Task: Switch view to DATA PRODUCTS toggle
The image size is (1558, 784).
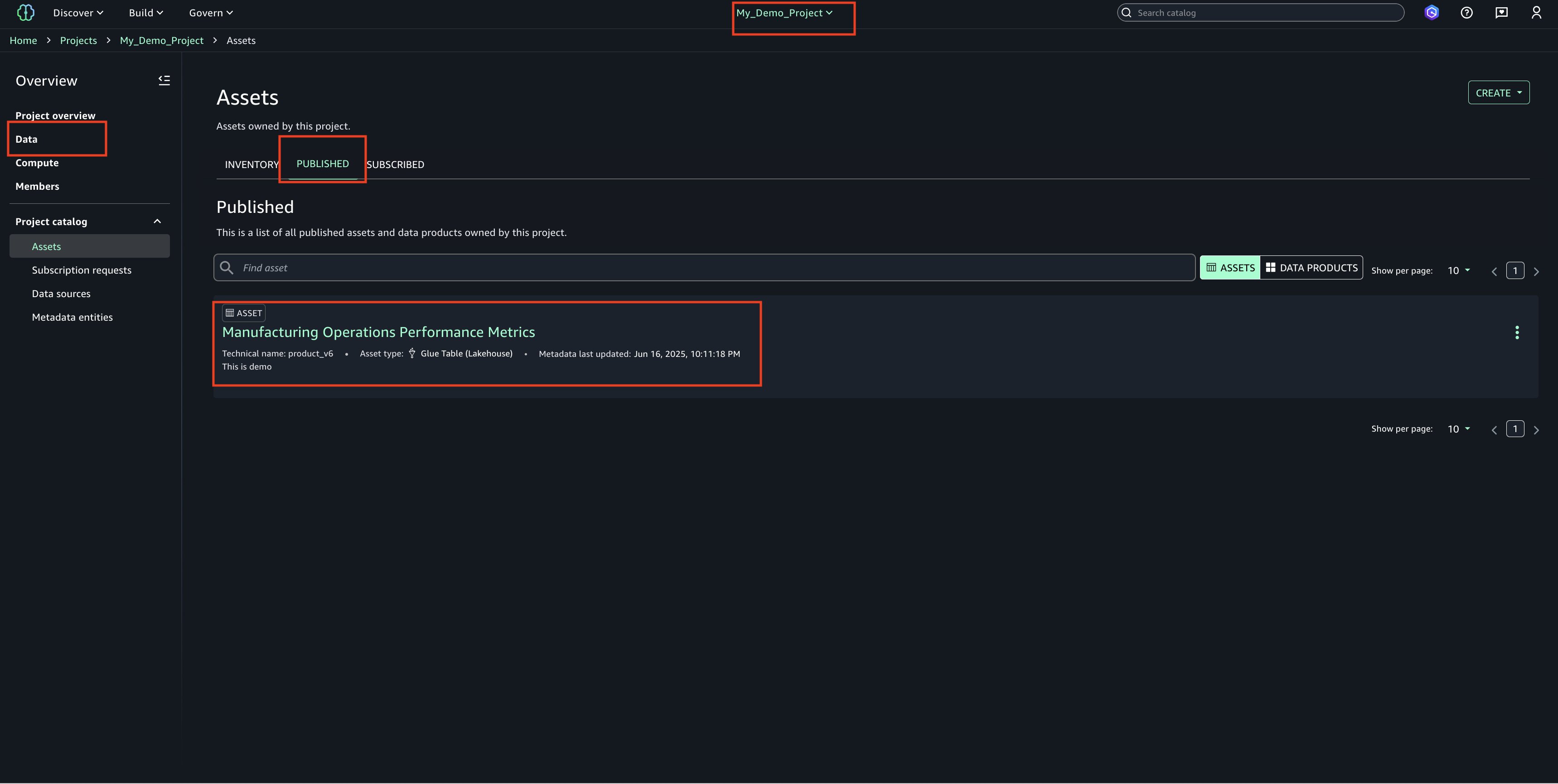Action: (x=1311, y=268)
